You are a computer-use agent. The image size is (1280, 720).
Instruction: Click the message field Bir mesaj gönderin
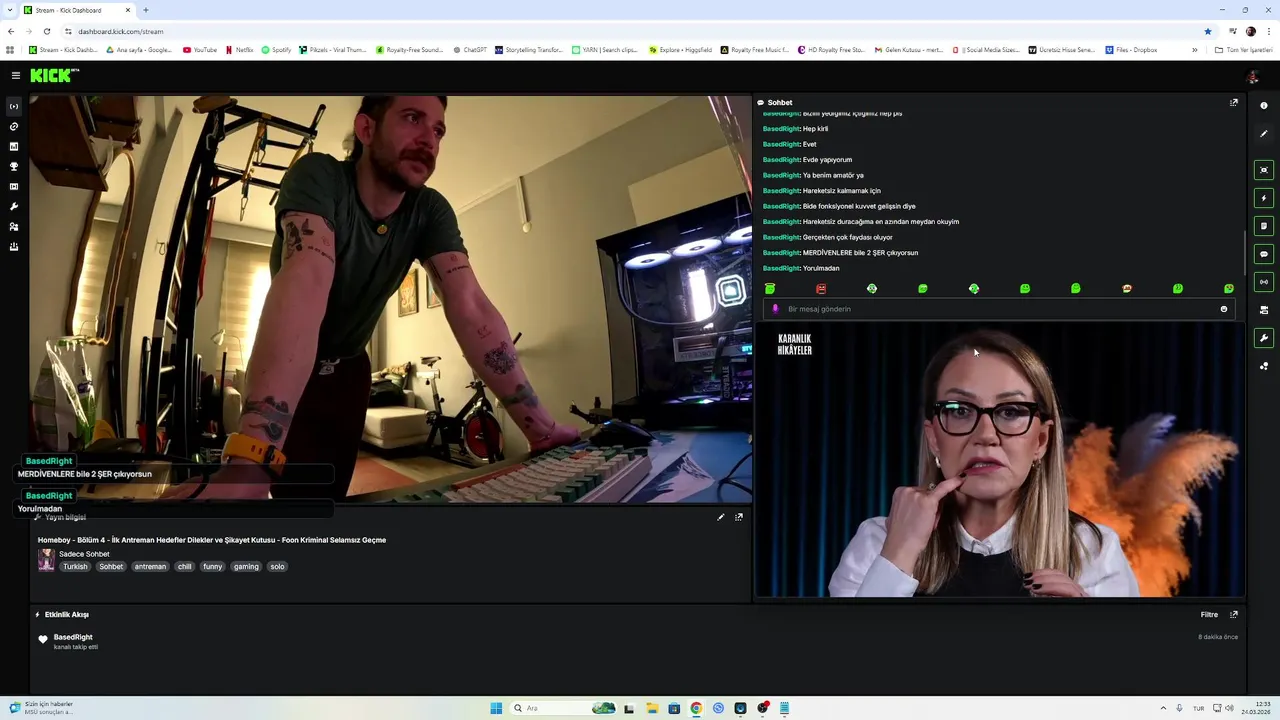click(x=1000, y=309)
